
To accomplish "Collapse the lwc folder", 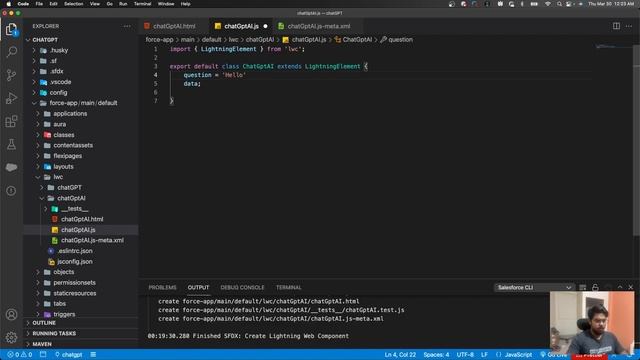I will [x=58, y=177].
